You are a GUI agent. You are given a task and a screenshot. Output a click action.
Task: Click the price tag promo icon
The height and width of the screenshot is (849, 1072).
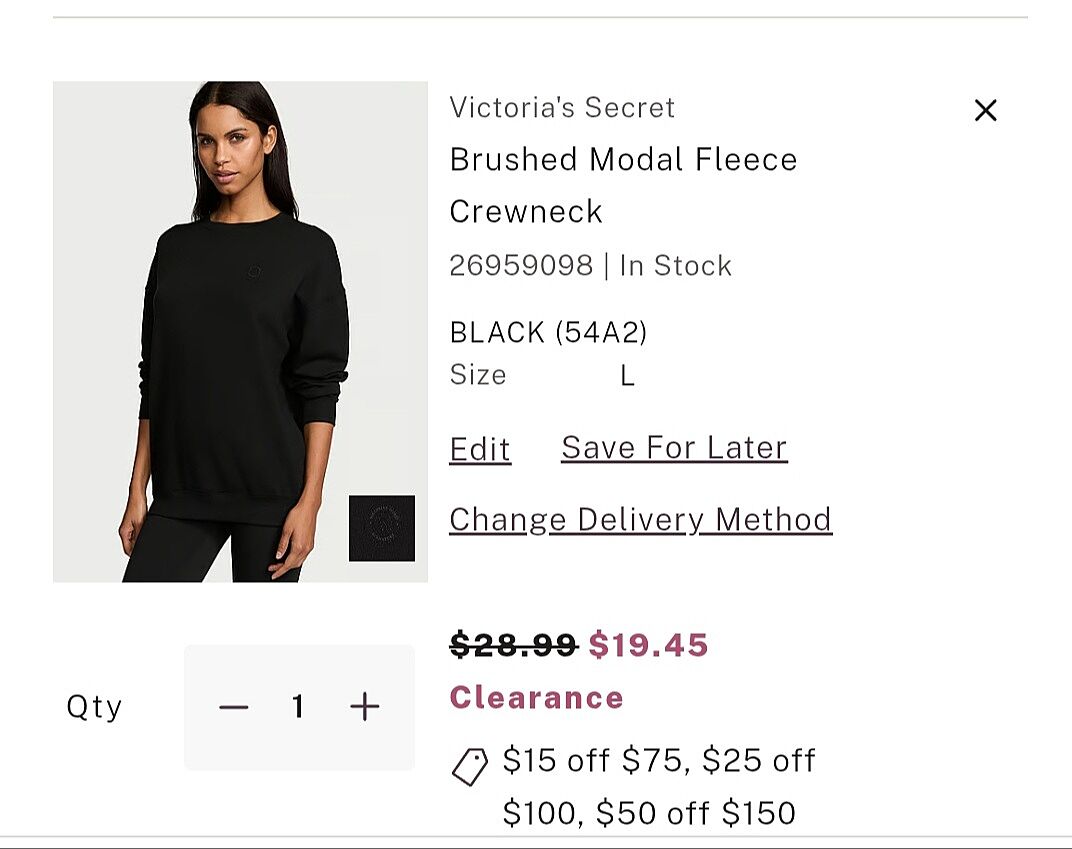click(x=469, y=767)
